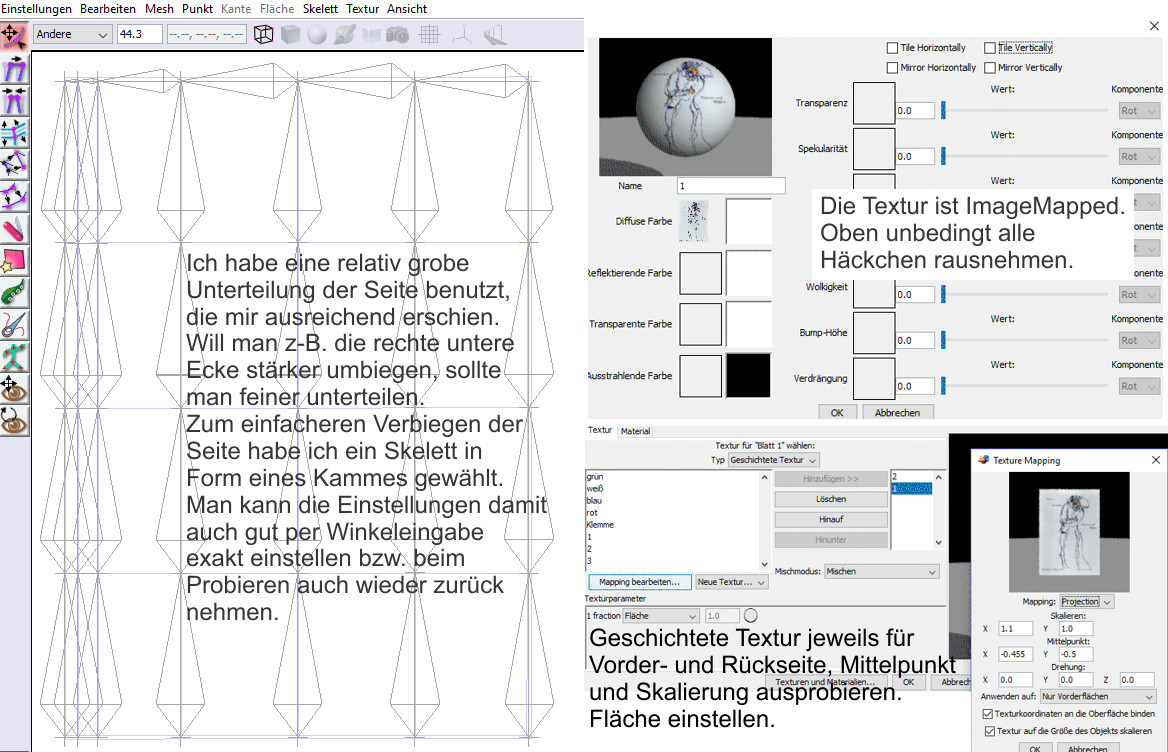Pick the green tentacle extrude tool

click(14, 293)
